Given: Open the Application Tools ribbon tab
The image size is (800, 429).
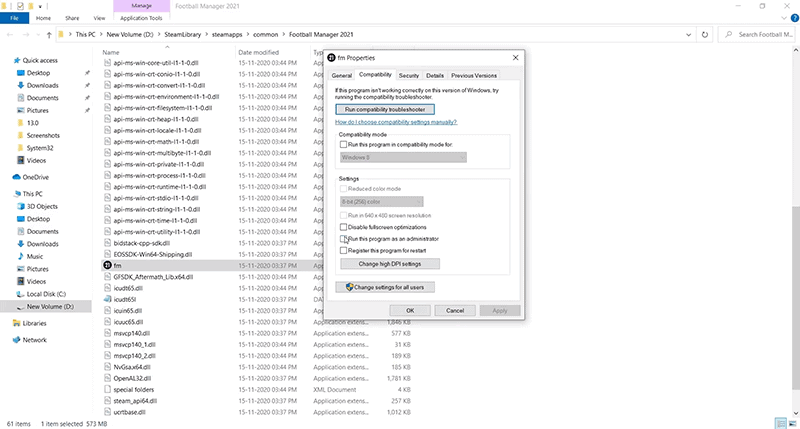Looking at the screenshot, I should click(x=141, y=18).
